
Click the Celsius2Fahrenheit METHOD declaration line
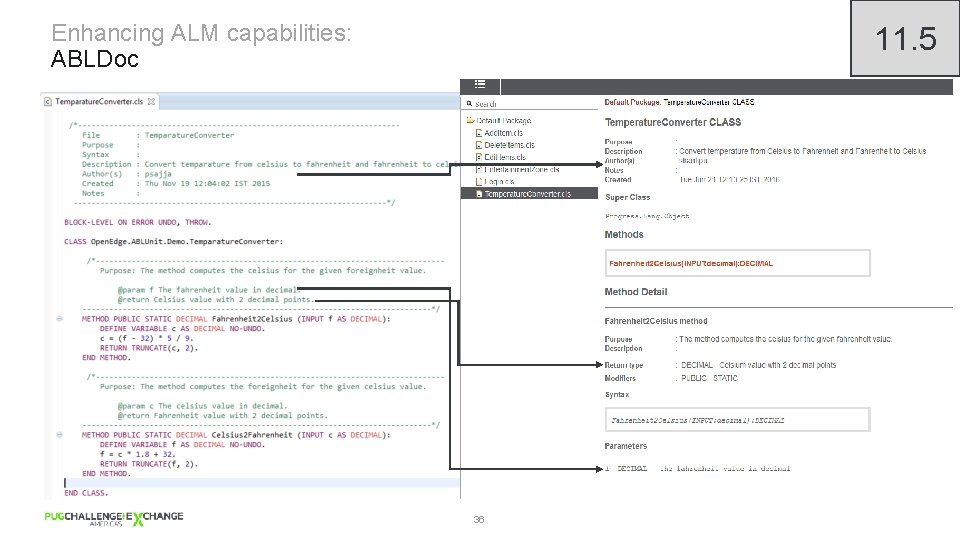(236, 435)
